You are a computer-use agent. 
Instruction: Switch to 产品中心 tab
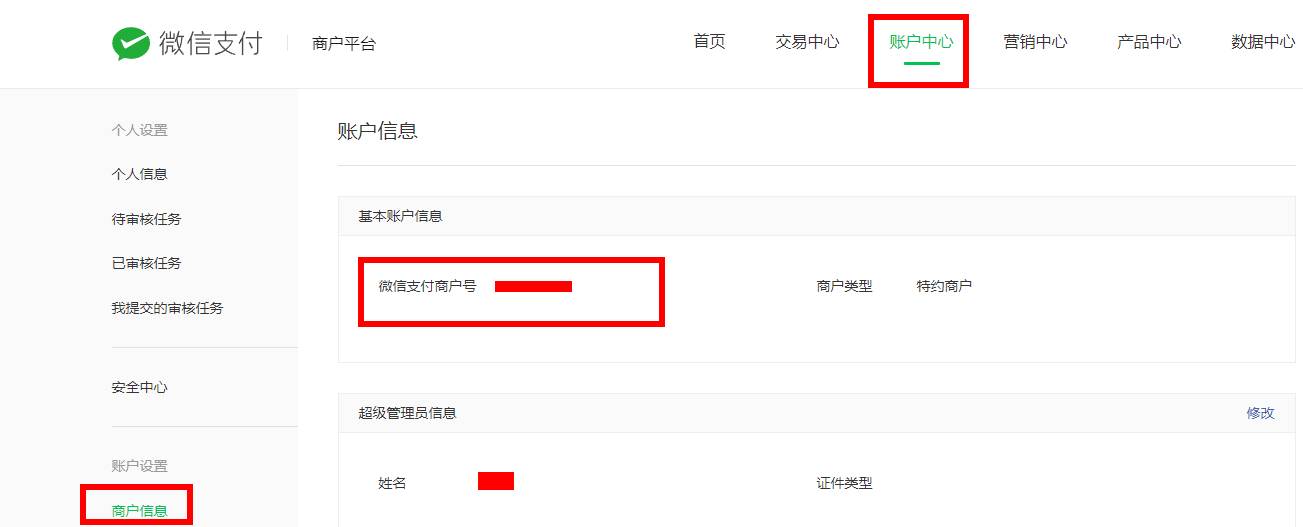(x=1149, y=42)
